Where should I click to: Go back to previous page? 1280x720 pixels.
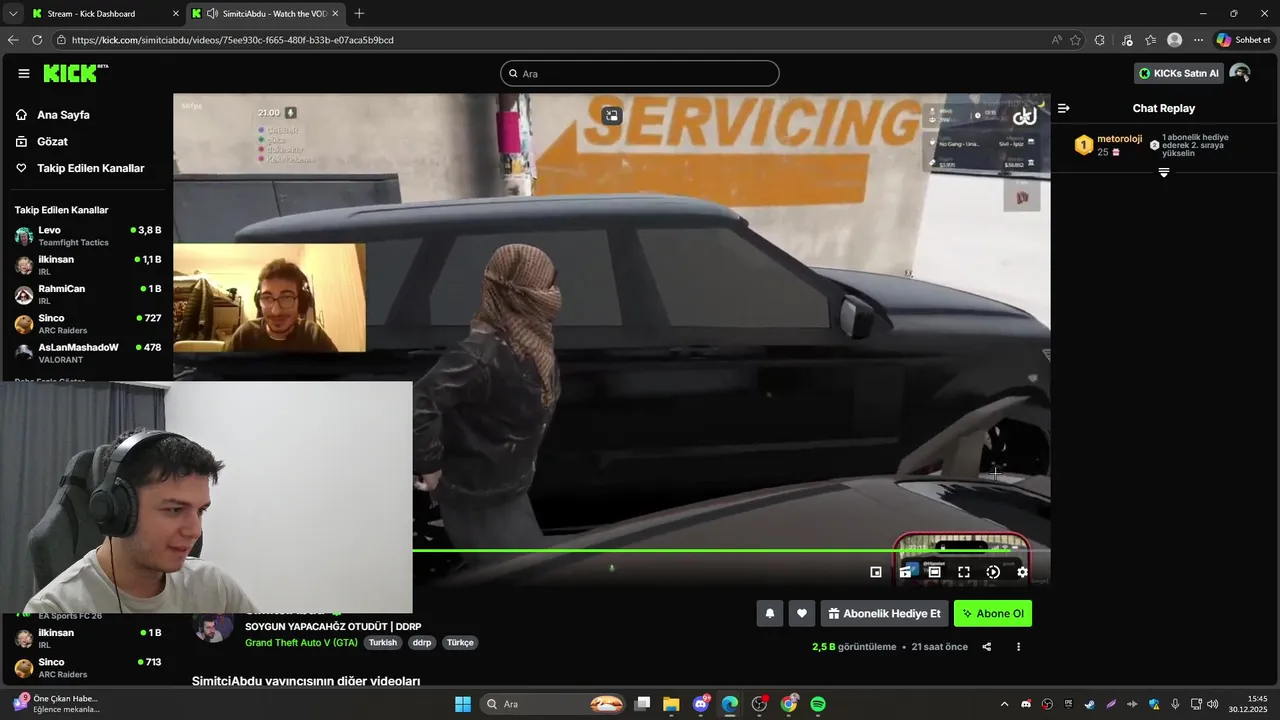(x=13, y=40)
